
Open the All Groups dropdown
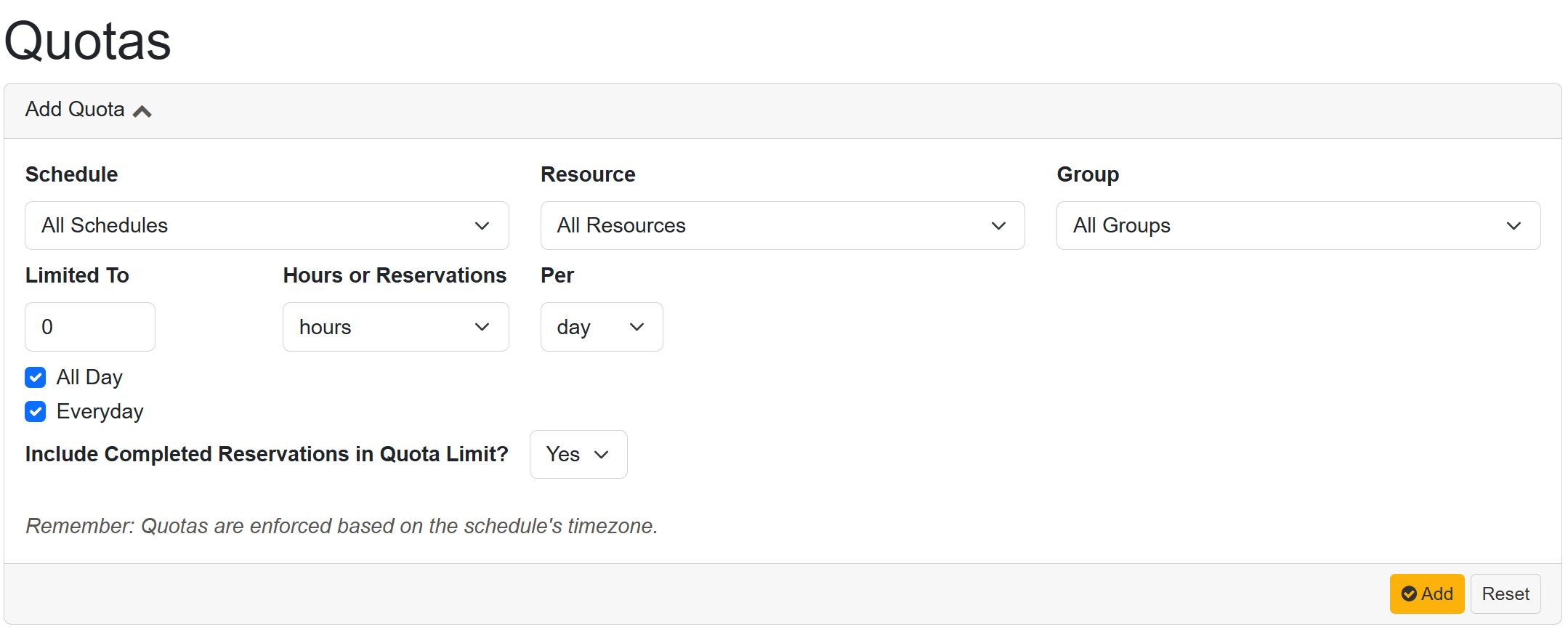click(x=1298, y=226)
